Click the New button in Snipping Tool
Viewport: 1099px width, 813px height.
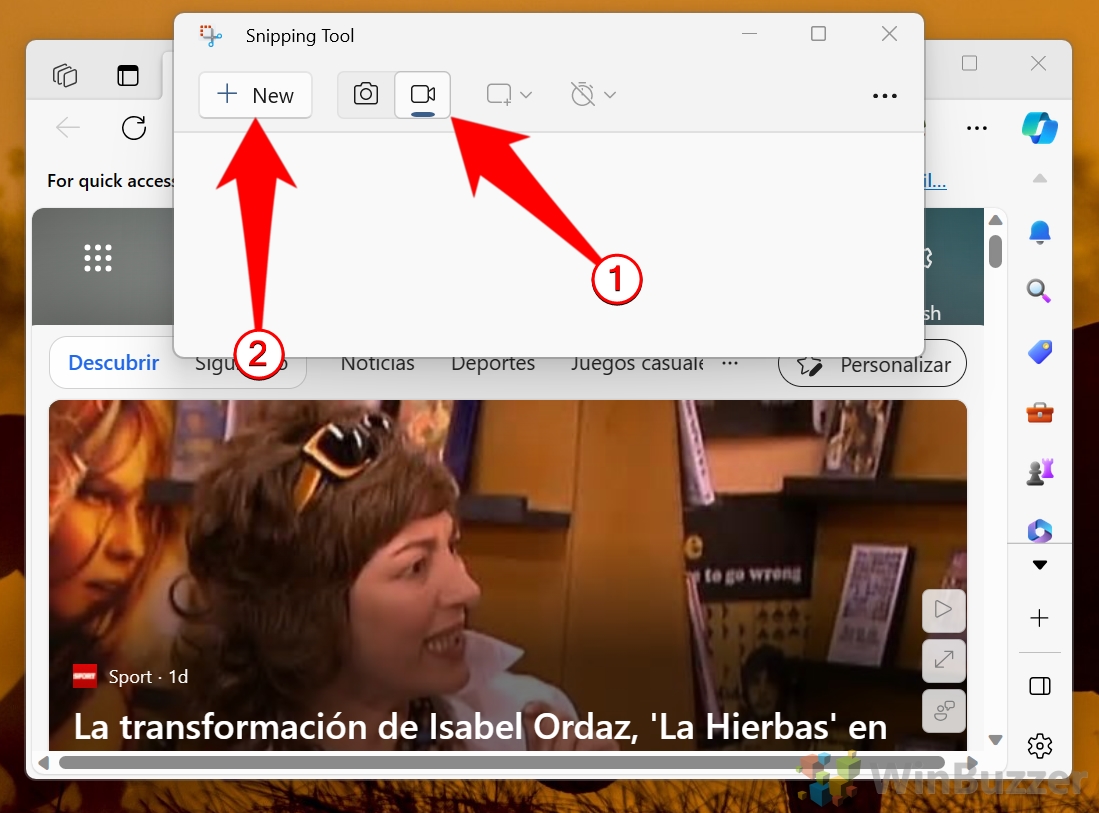255,95
